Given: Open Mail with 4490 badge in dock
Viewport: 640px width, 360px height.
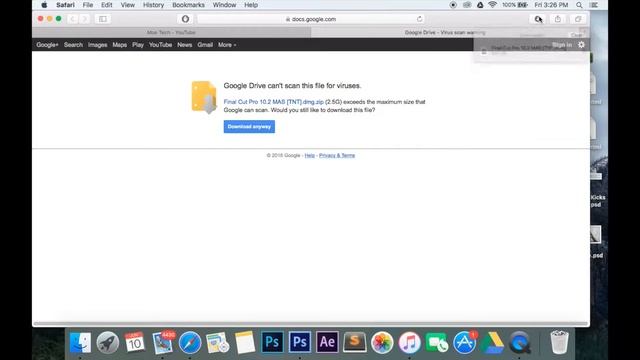Looking at the screenshot, I should pos(163,342).
